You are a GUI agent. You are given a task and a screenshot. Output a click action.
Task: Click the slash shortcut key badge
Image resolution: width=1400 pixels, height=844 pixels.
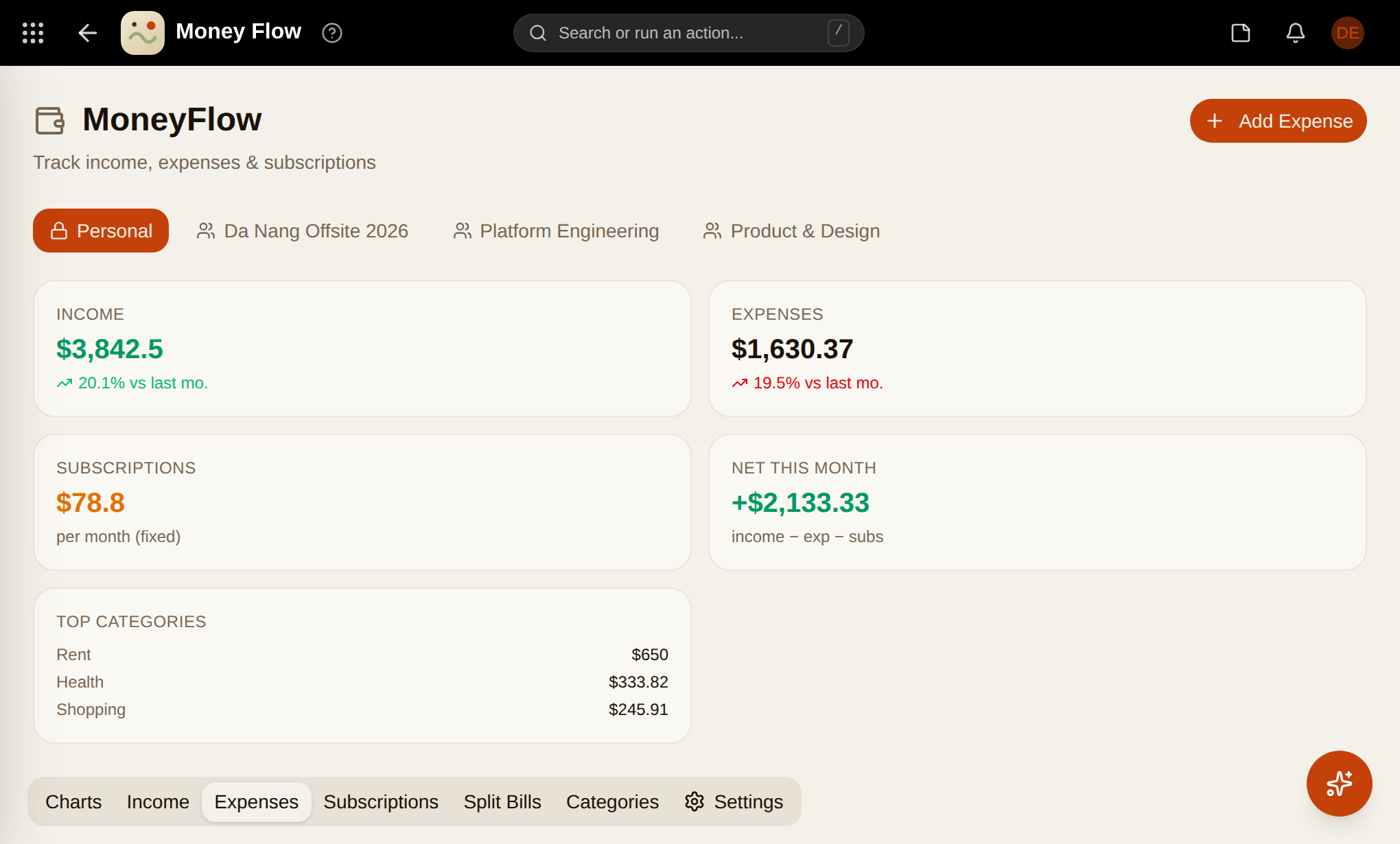(x=839, y=32)
